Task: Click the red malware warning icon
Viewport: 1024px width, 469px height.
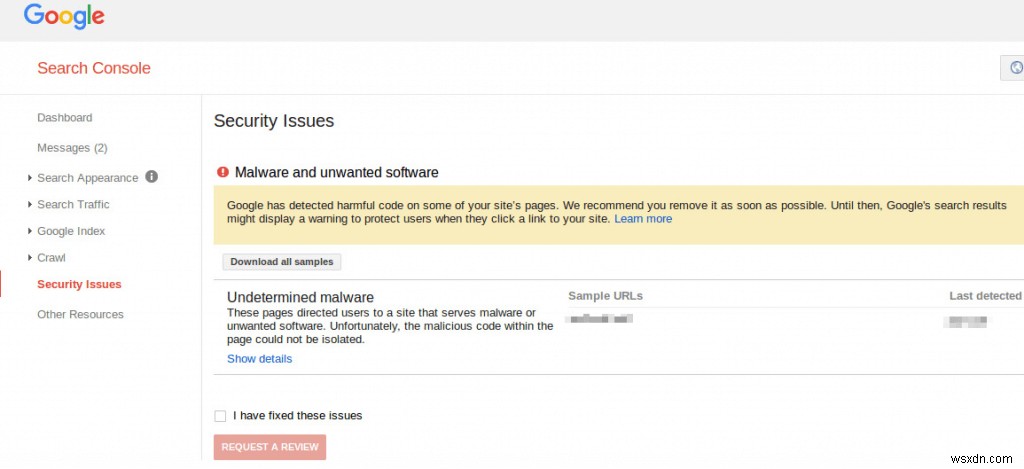Action: [x=222, y=172]
